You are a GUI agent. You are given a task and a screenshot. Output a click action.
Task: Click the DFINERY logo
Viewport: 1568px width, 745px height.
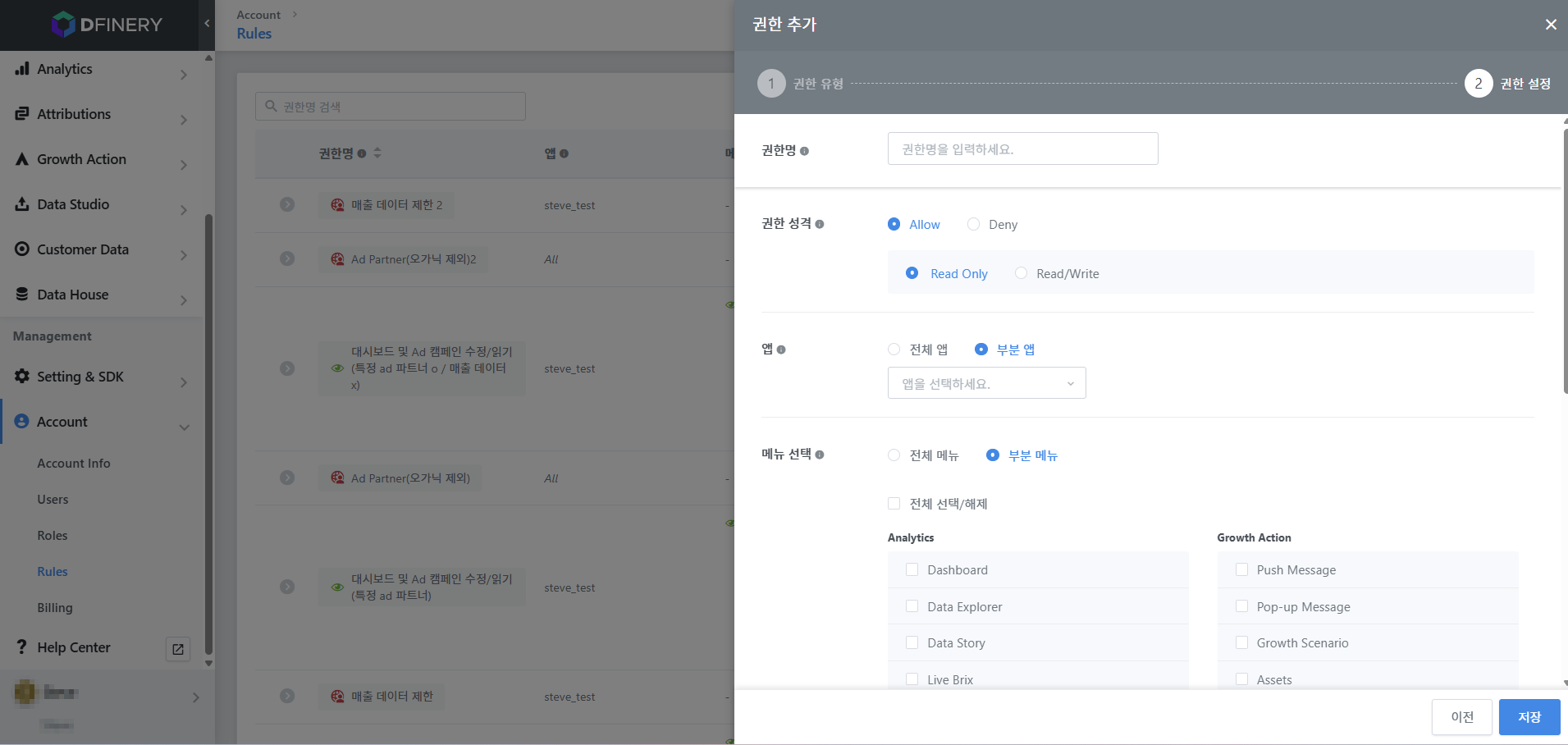(107, 25)
